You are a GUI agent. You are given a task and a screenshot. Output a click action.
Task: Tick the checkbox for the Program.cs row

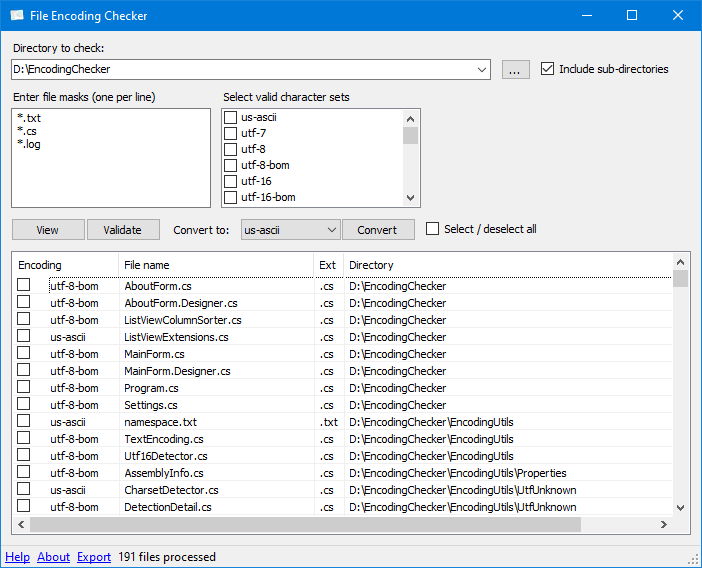pos(24,388)
